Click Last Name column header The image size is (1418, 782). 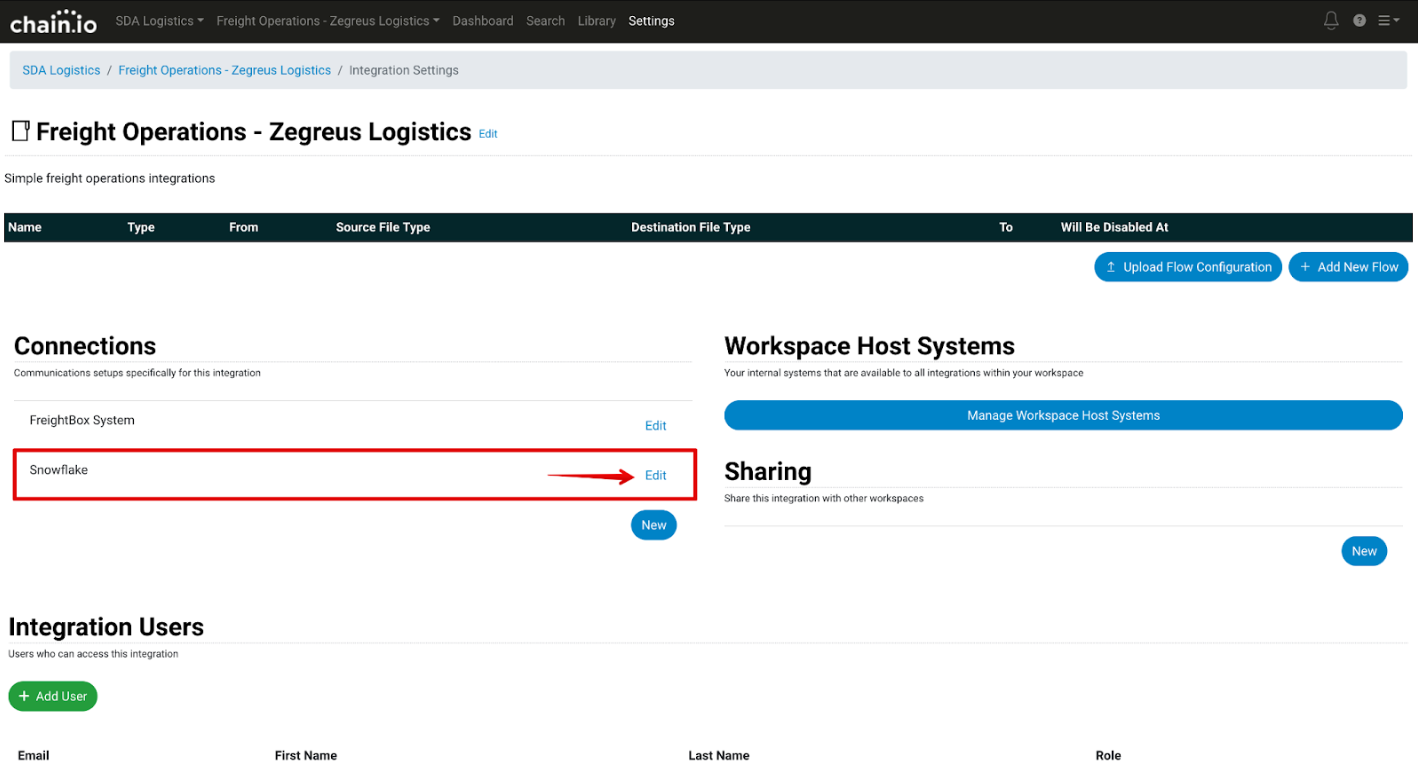719,756
